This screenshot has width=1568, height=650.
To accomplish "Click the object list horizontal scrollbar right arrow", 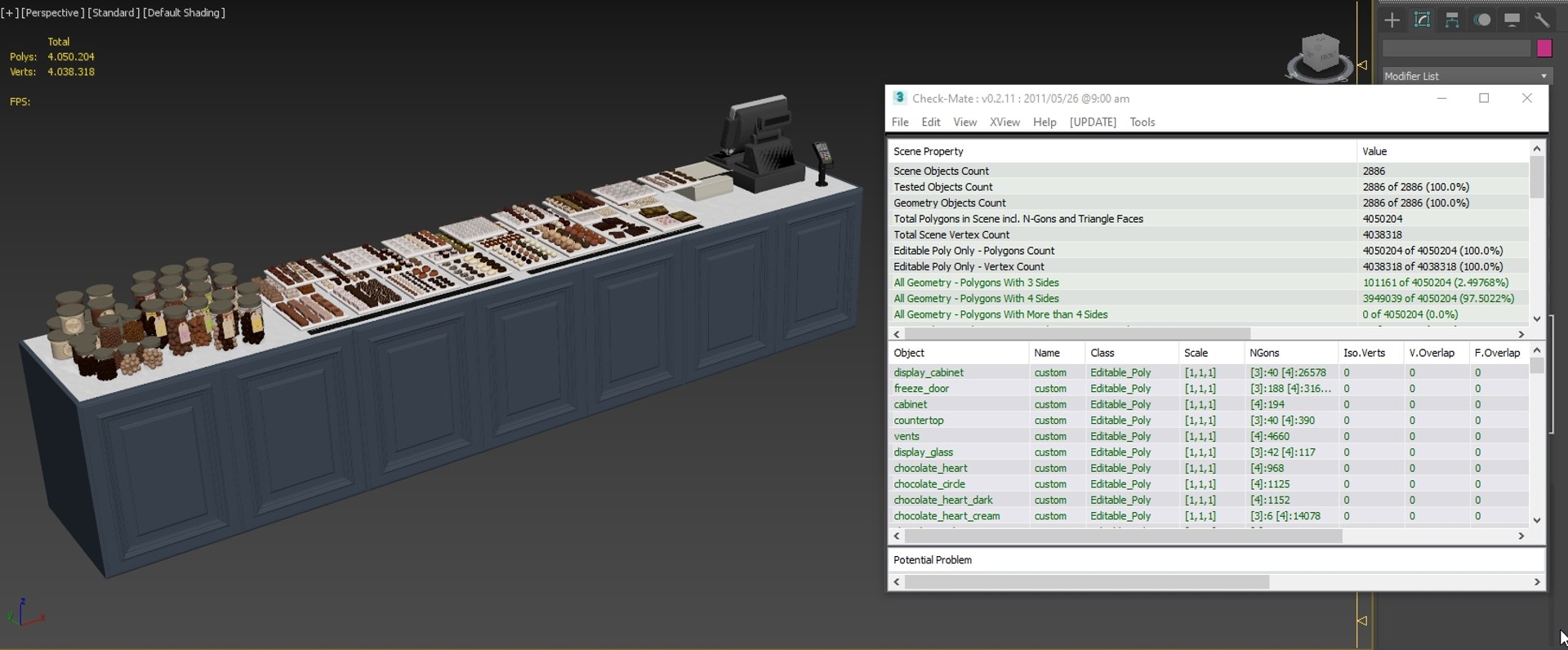I will (1521, 536).
